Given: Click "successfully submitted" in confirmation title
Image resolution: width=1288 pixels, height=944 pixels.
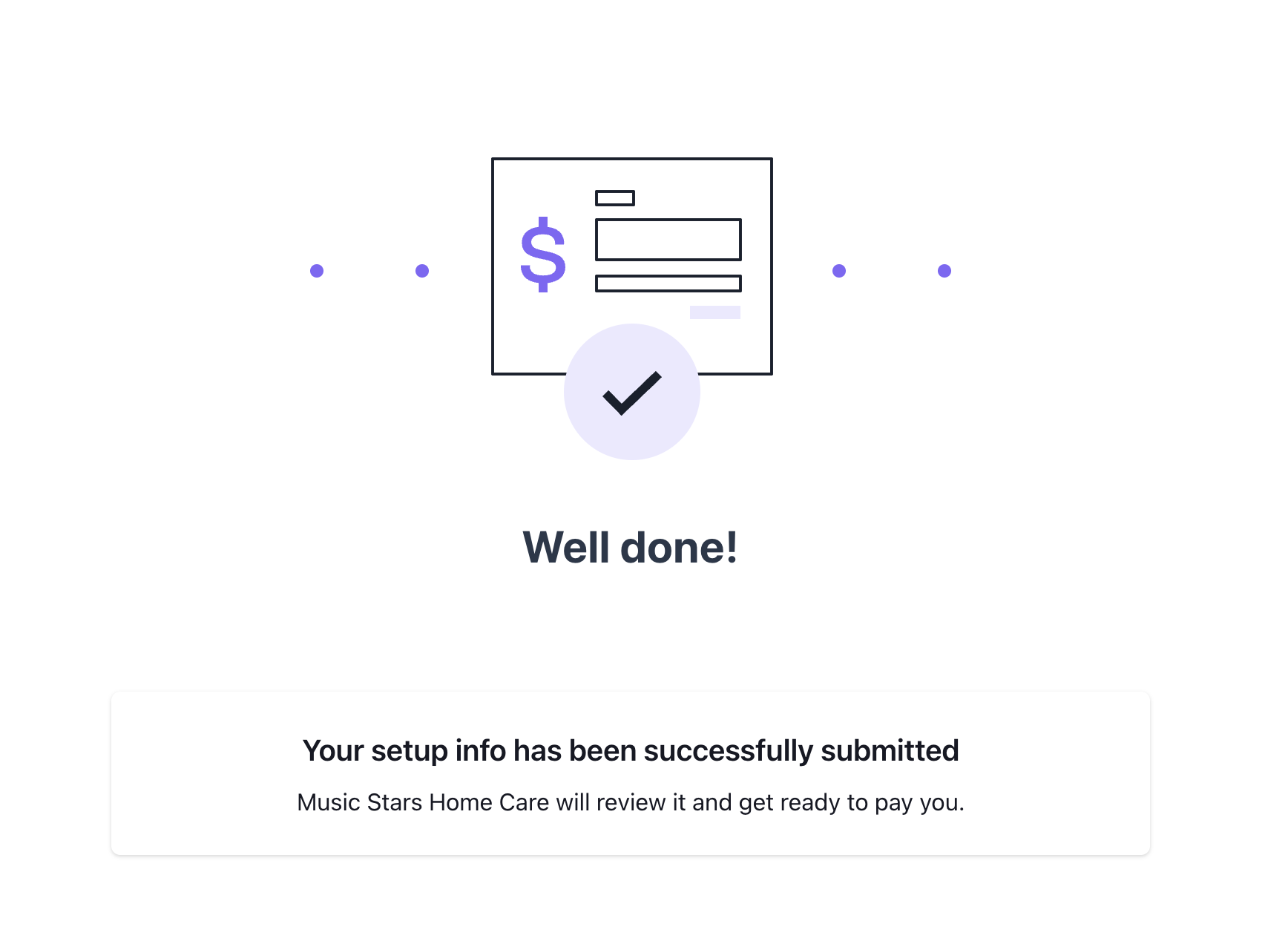Looking at the screenshot, I should tap(801, 751).
